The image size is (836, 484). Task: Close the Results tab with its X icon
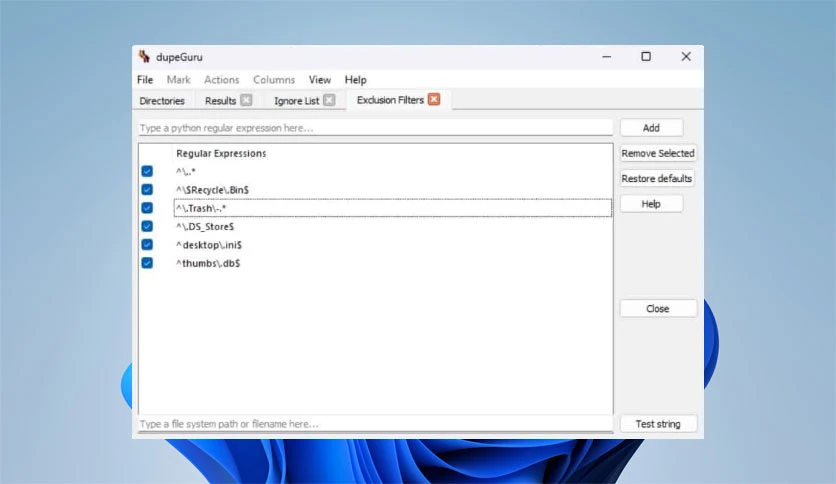tap(246, 100)
